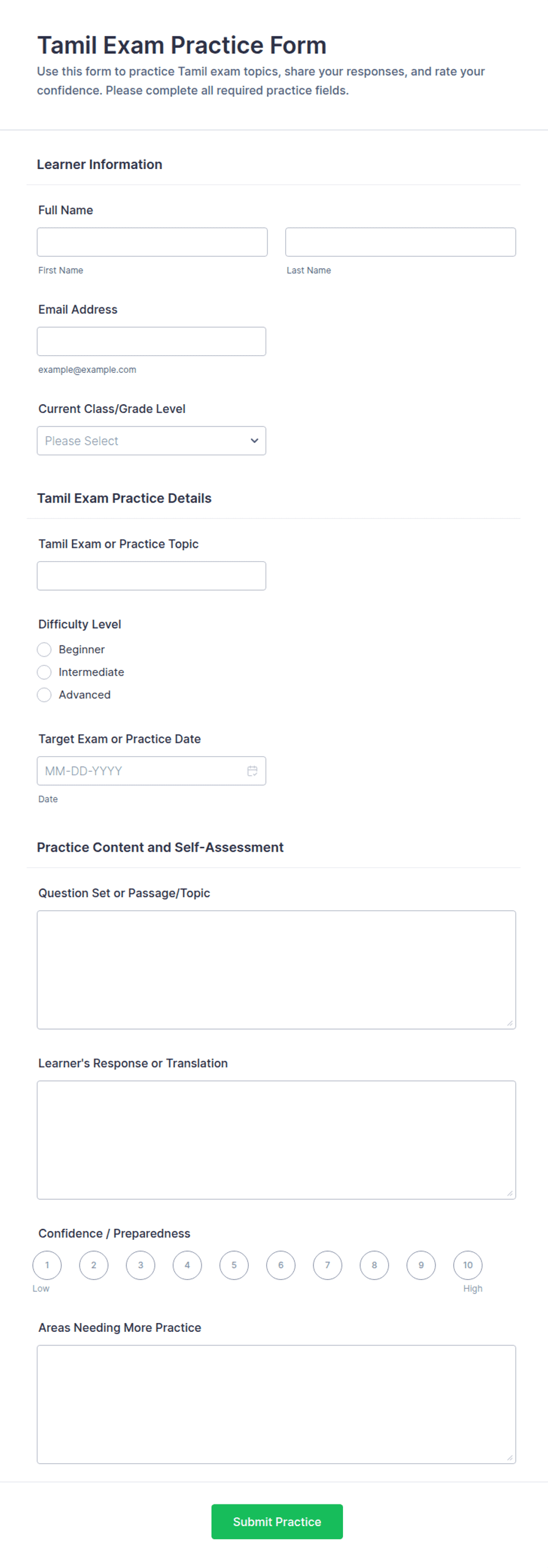Select the Beginner difficulty option
548x1568 pixels.
point(44,650)
